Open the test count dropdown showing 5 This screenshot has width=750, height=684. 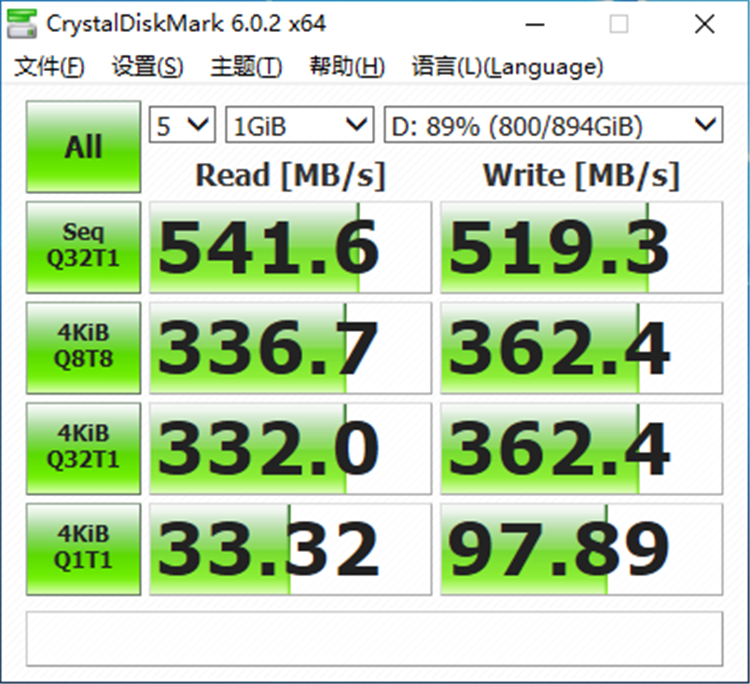click(x=182, y=125)
